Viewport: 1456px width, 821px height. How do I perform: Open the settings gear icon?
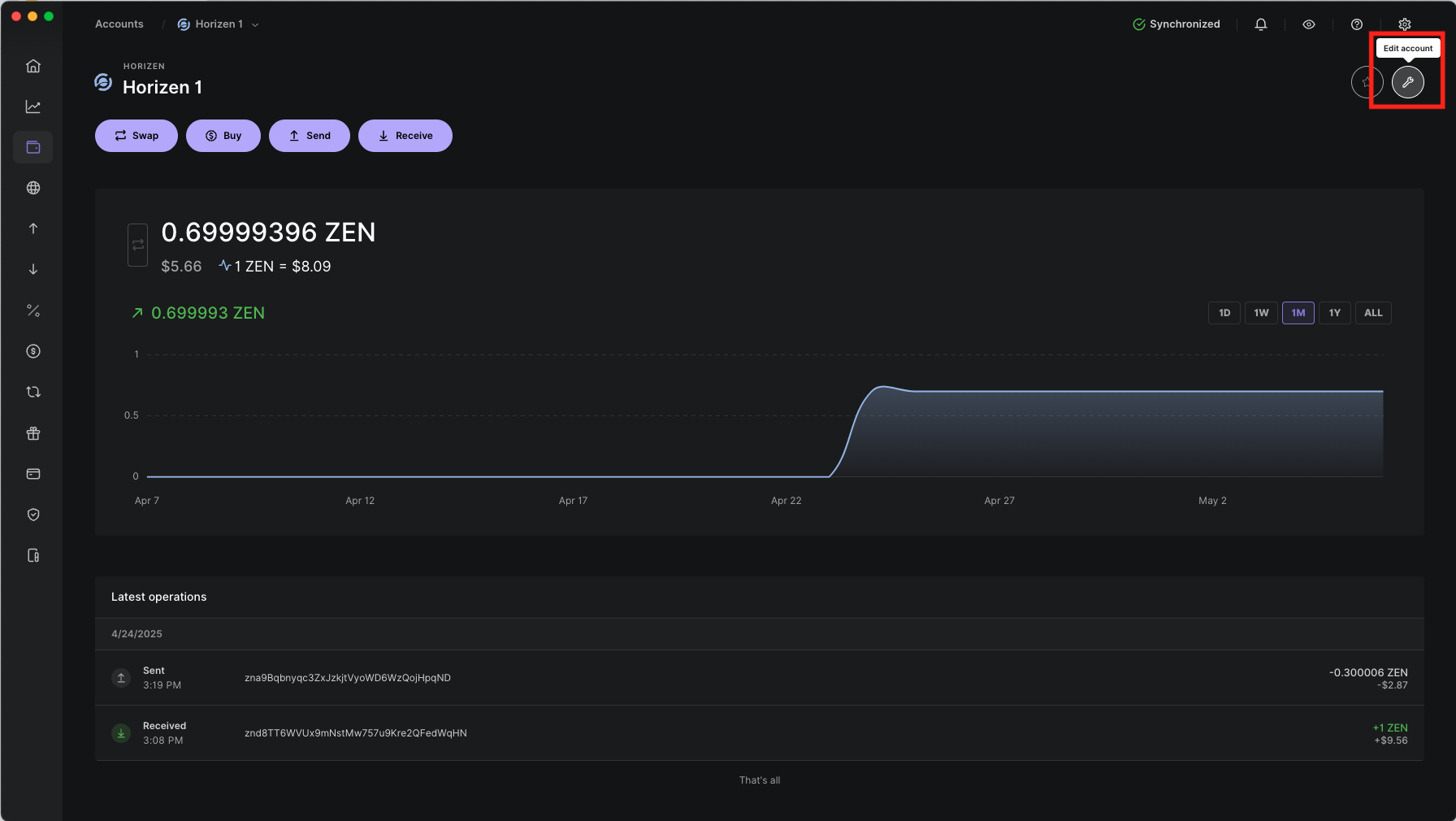[x=1404, y=24]
